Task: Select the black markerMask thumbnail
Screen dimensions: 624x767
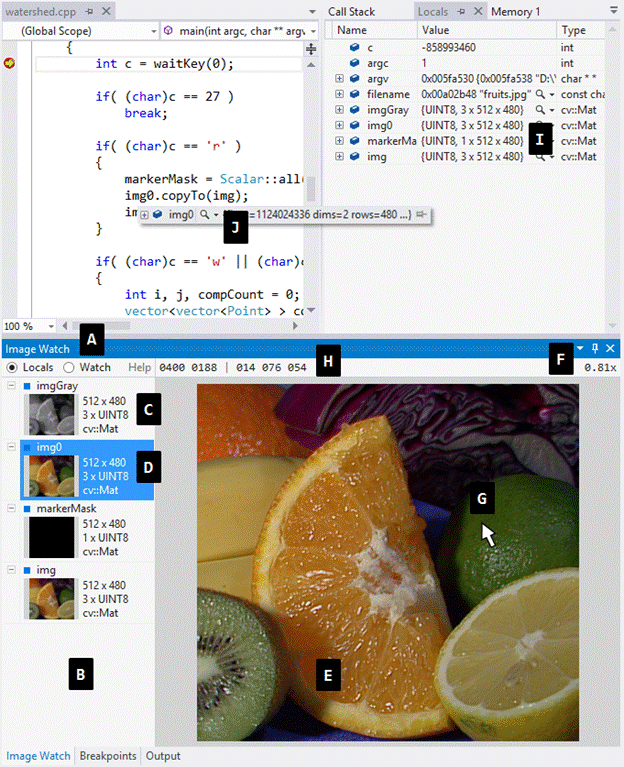Action: 51,538
